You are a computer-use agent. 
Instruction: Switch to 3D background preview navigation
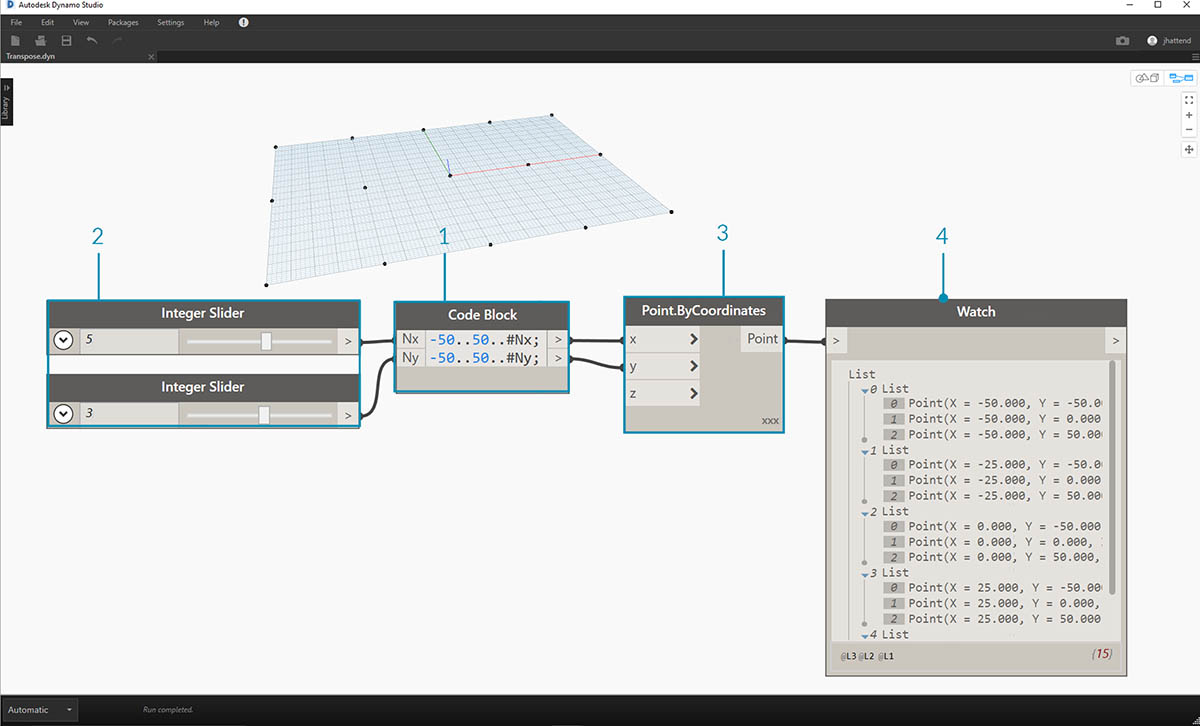[x=1145, y=78]
